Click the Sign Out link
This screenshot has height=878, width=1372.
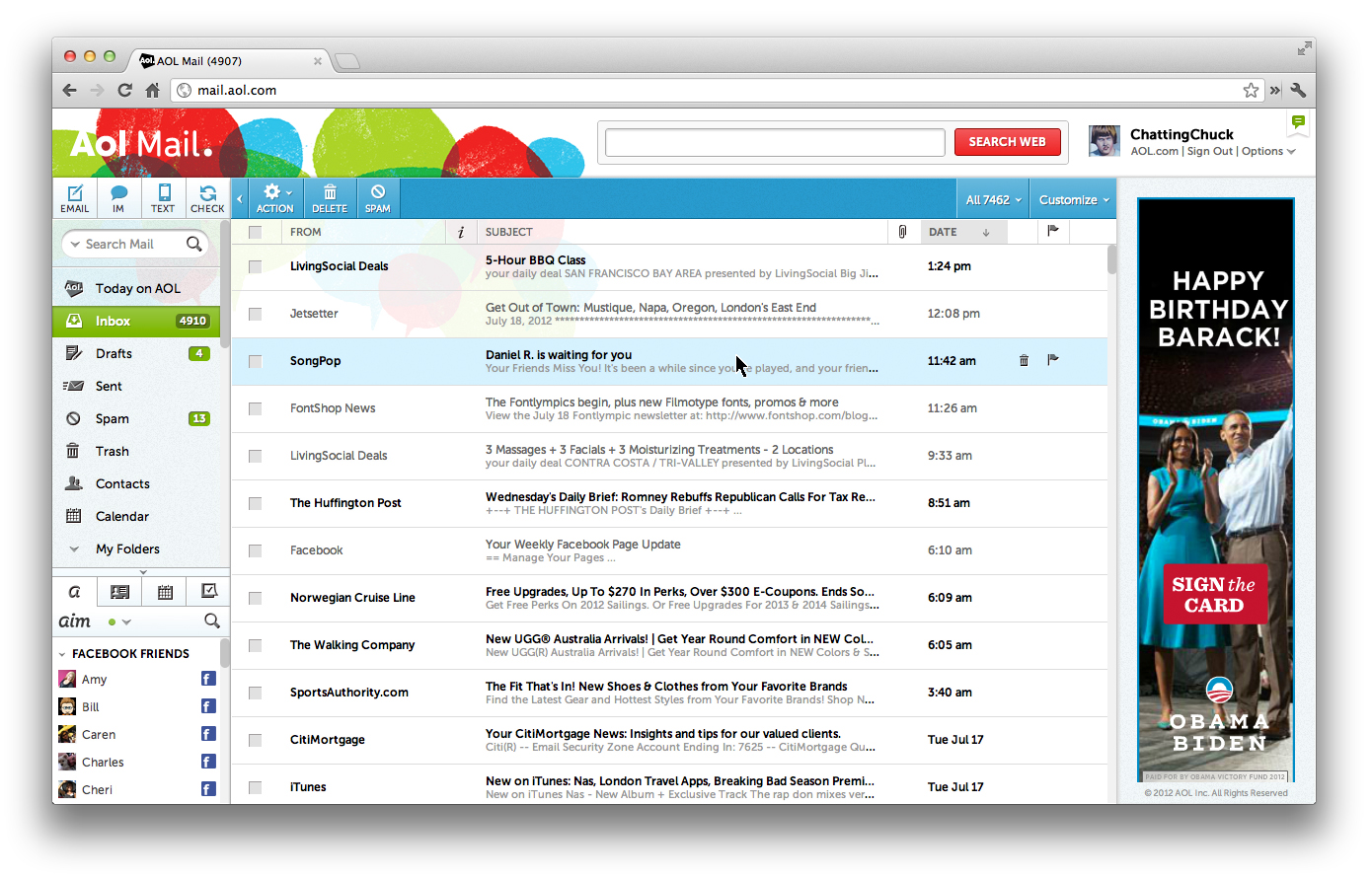tap(1210, 151)
